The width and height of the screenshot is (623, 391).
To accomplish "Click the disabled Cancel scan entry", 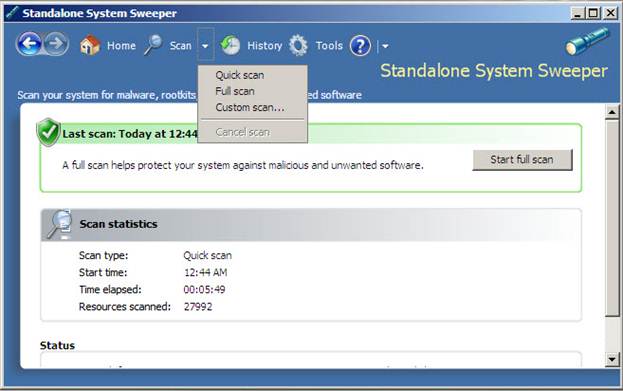I will click(x=252, y=132).
